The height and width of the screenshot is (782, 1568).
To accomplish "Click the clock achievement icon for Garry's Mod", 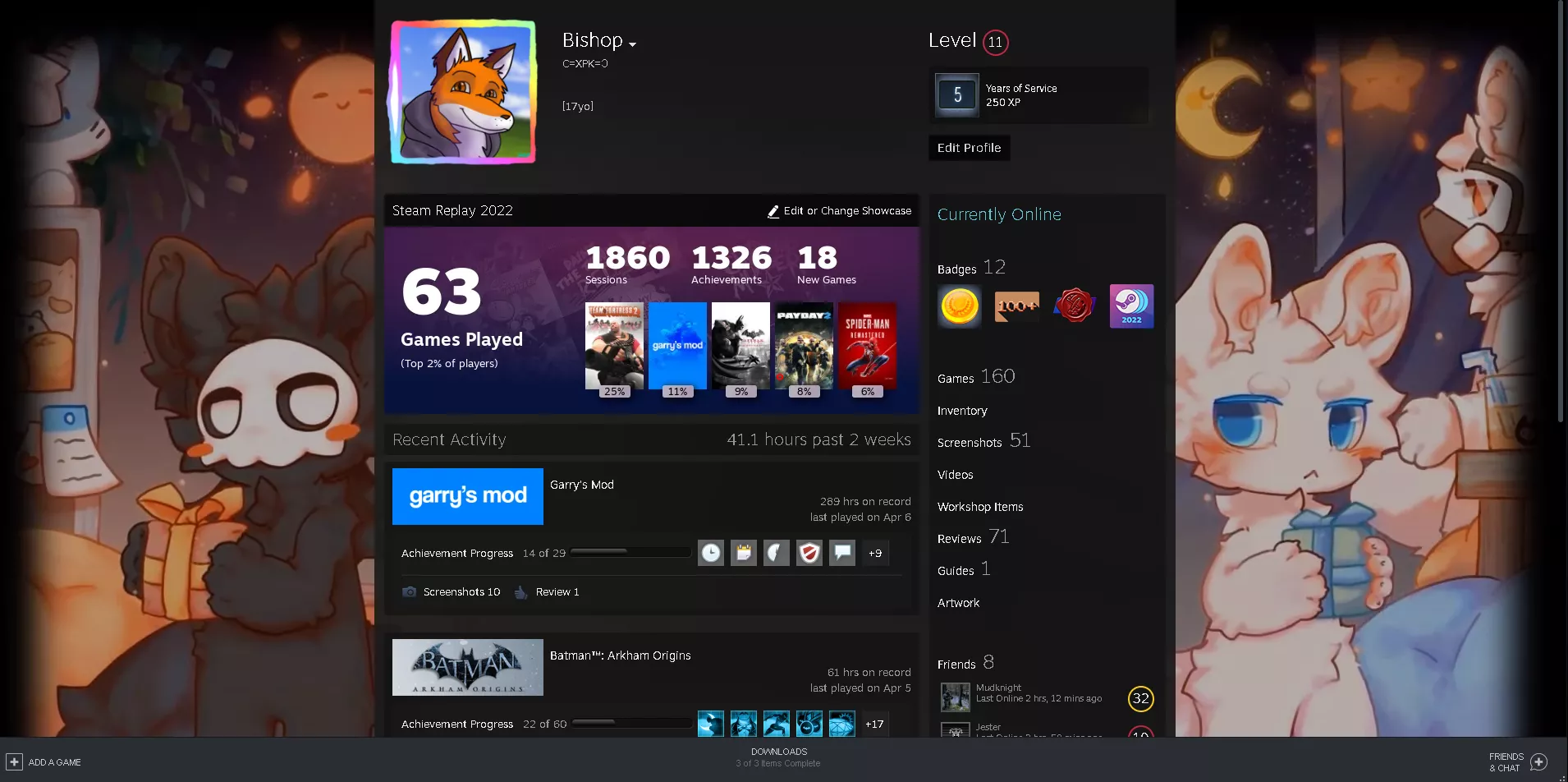I will click(710, 553).
